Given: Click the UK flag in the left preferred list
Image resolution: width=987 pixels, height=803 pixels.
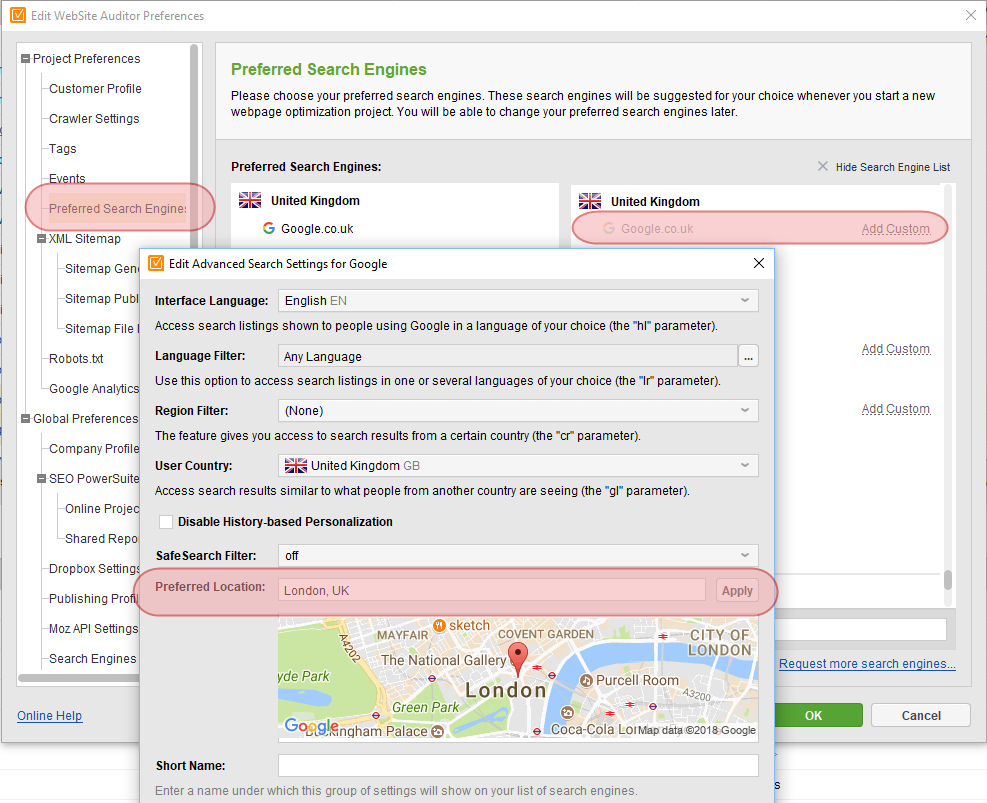Looking at the screenshot, I should (x=250, y=200).
